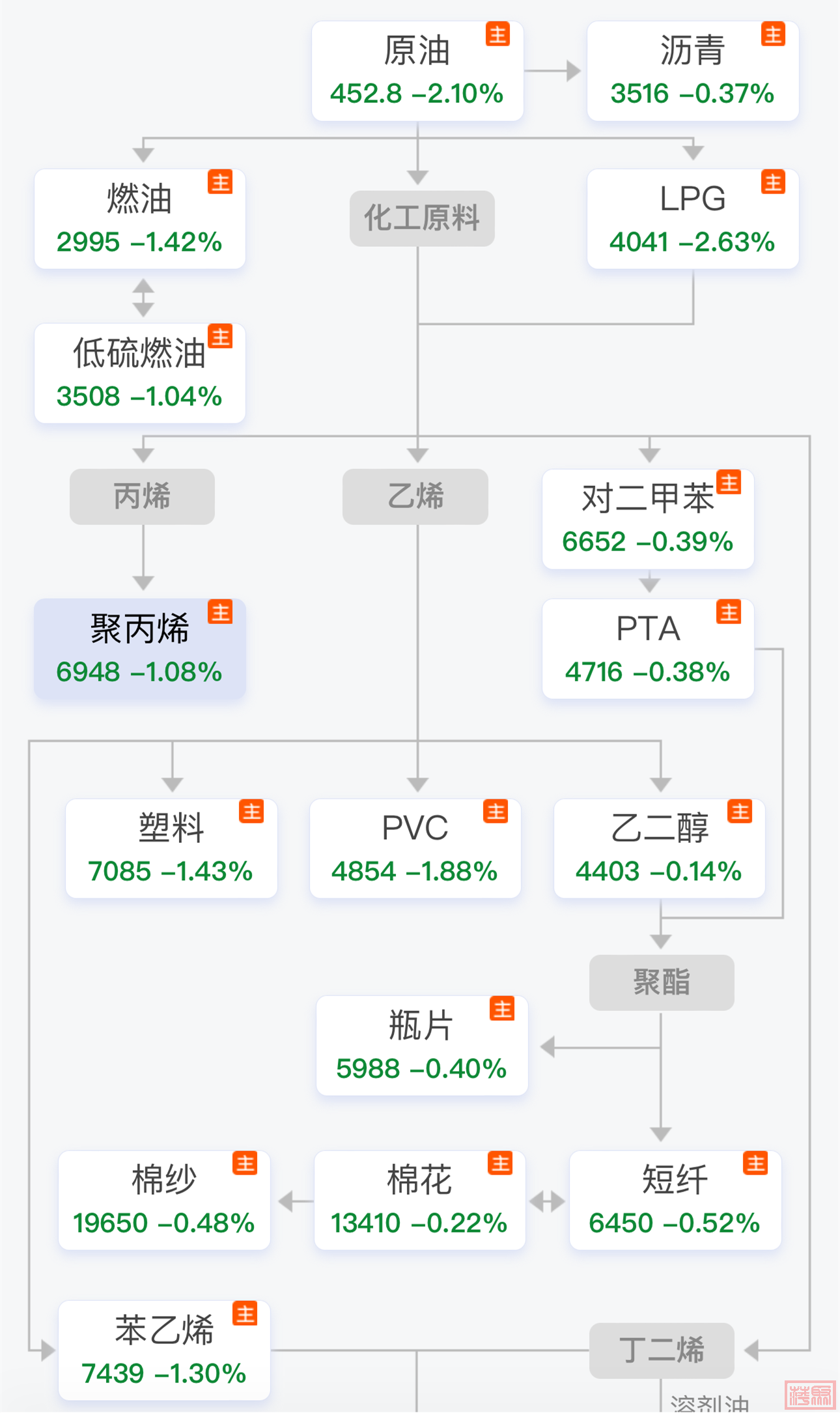Screen dimensions: 840x1413
Task: Click the gray 化工原料 category node
Action: click(x=422, y=218)
